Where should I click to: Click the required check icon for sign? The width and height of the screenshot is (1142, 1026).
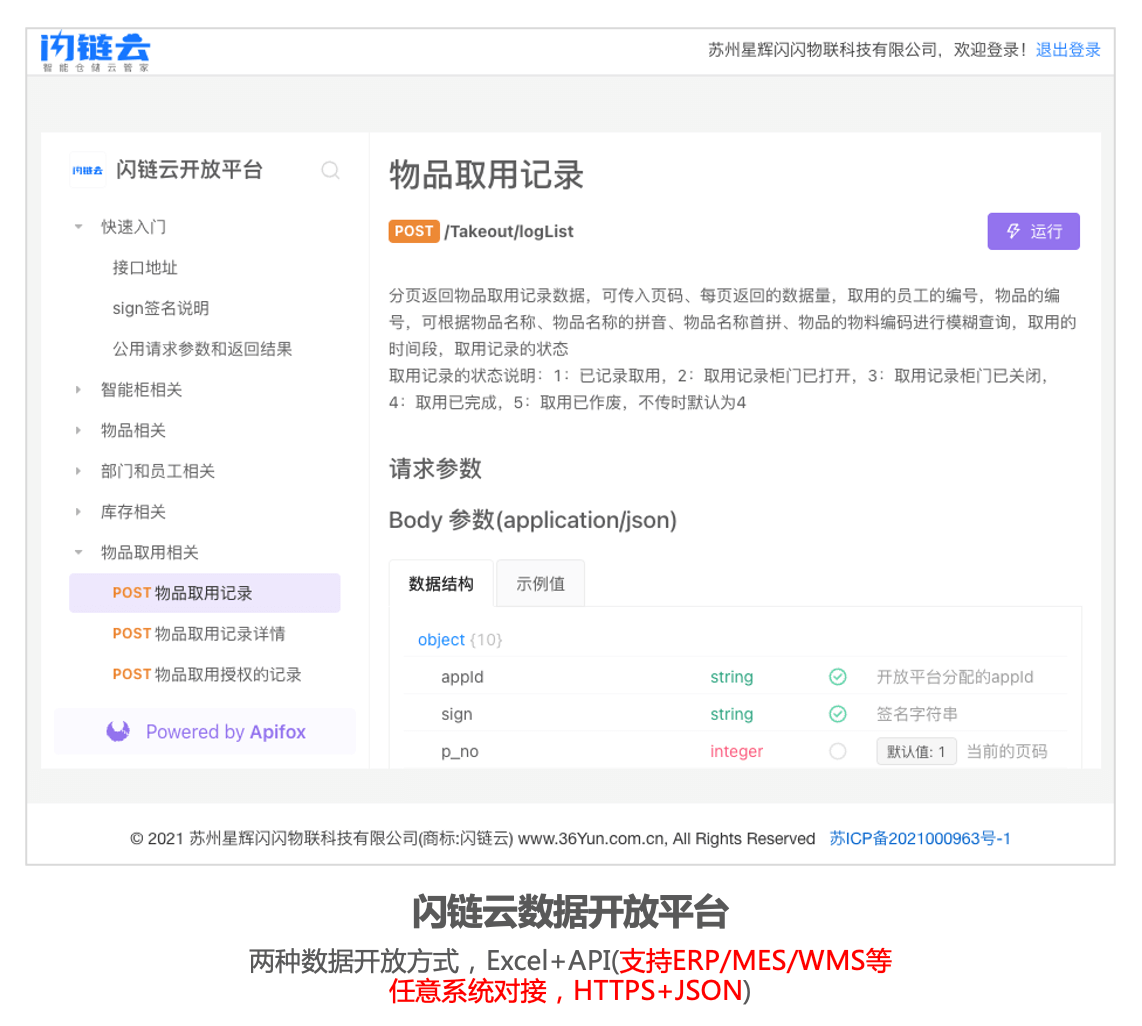[x=838, y=714]
